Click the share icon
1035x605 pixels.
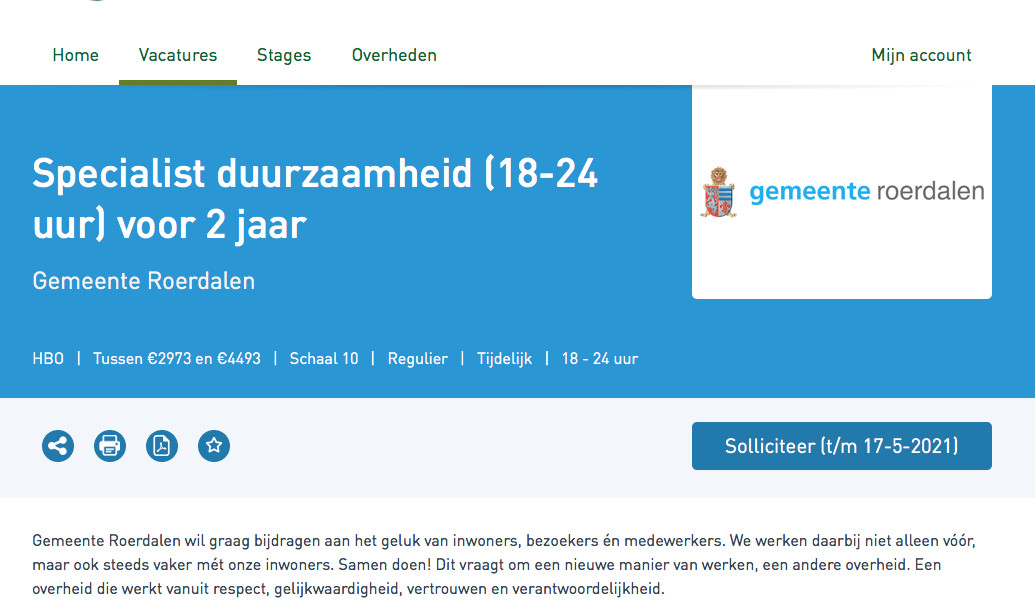click(x=58, y=446)
